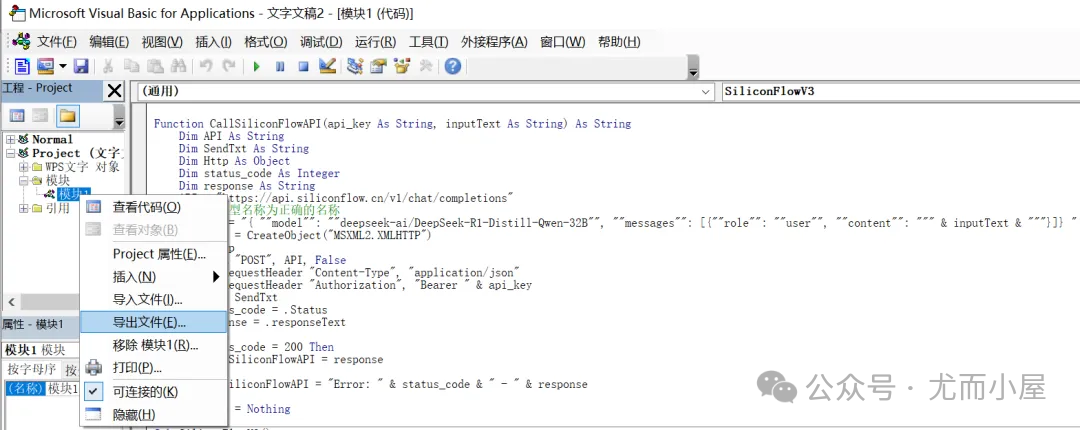Choose Project 属性(E)... from context menu
This screenshot has height=430, width=1080.
tap(154, 254)
